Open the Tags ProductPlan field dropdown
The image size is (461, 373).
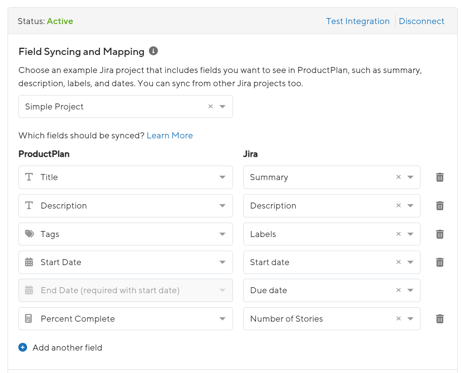(222, 234)
